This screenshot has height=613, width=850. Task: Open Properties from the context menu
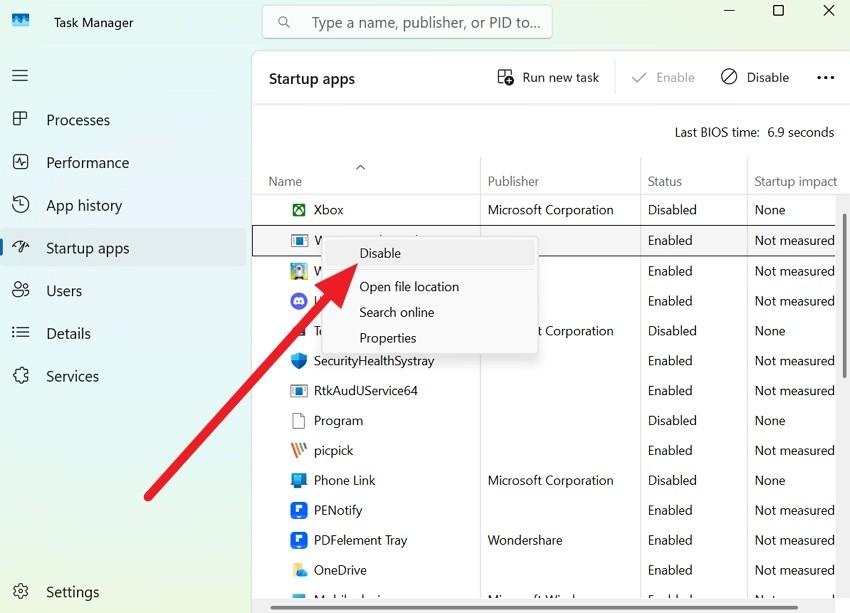[x=388, y=338]
